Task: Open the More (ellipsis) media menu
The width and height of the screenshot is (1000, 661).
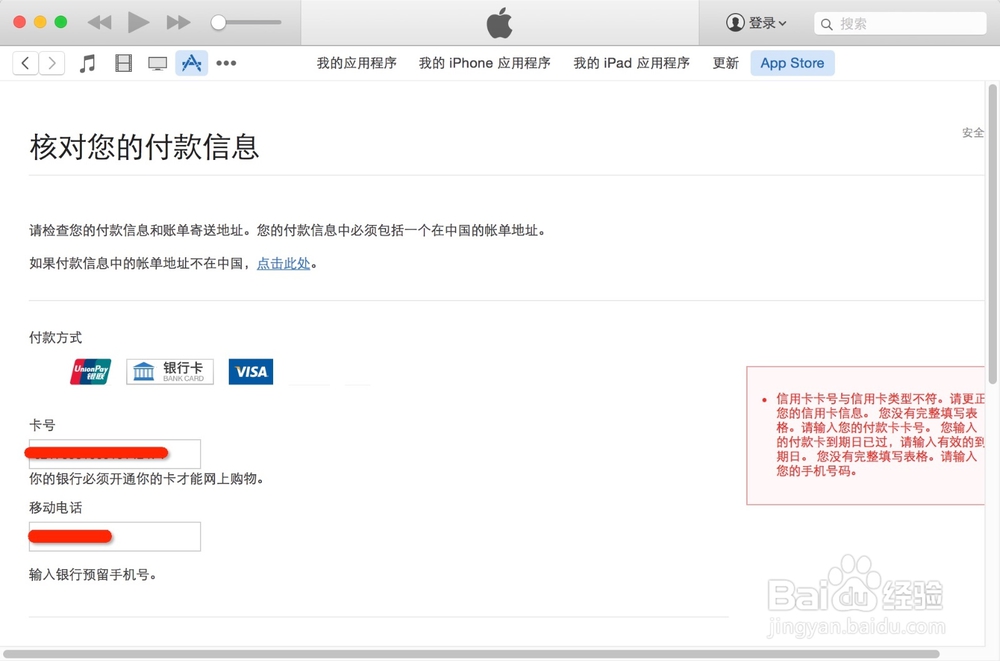Action: [225, 62]
